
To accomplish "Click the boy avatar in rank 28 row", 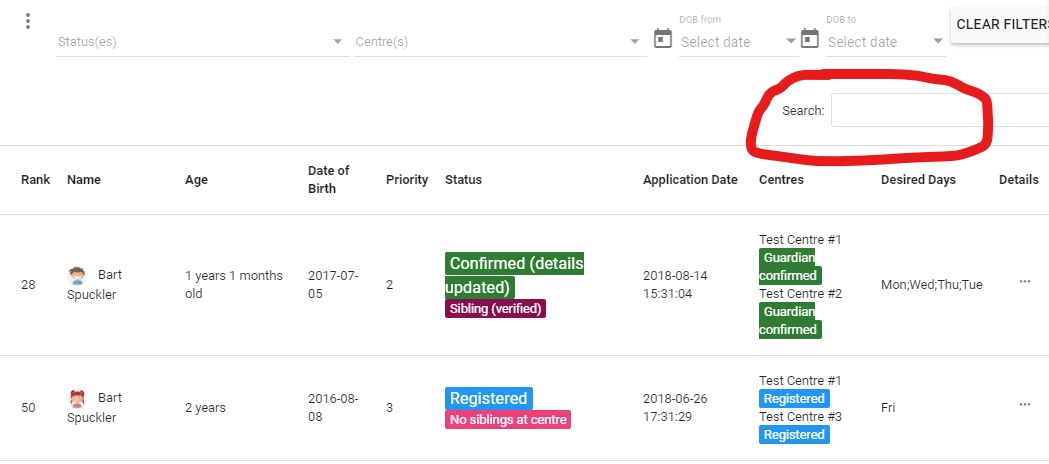I will [77, 275].
